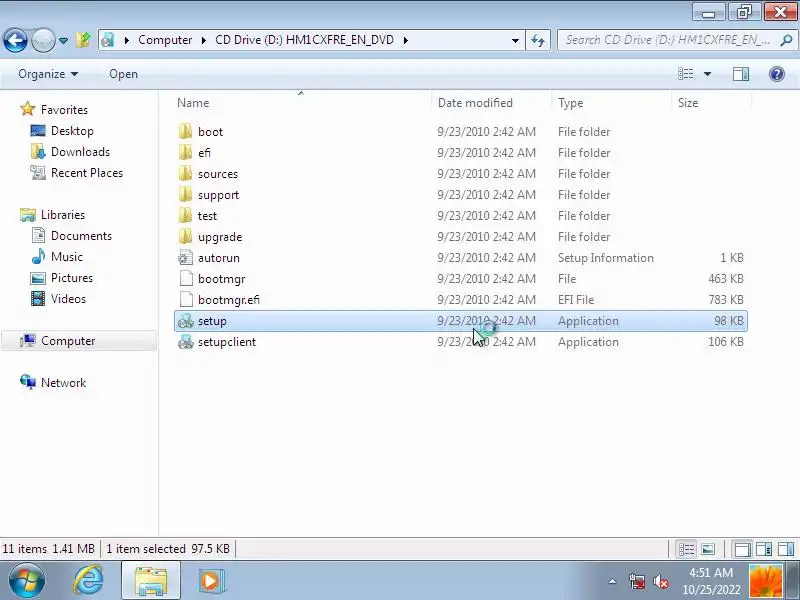The width and height of the screenshot is (800, 600).
Task: Click the network status tray icon
Action: click(x=637, y=581)
